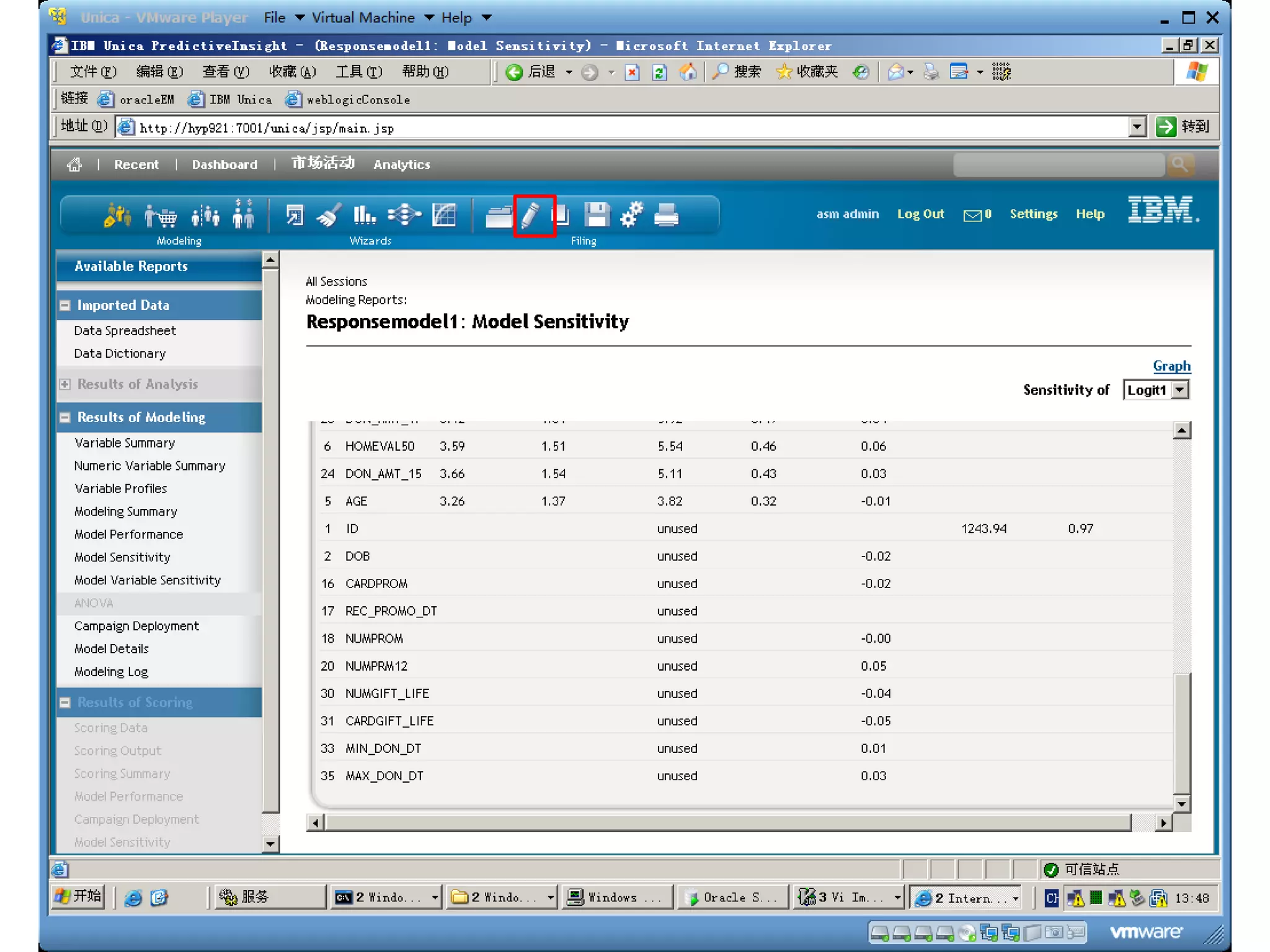Click the response modeling icon with yellow tag
This screenshot has height=952, width=1270.
point(117,215)
